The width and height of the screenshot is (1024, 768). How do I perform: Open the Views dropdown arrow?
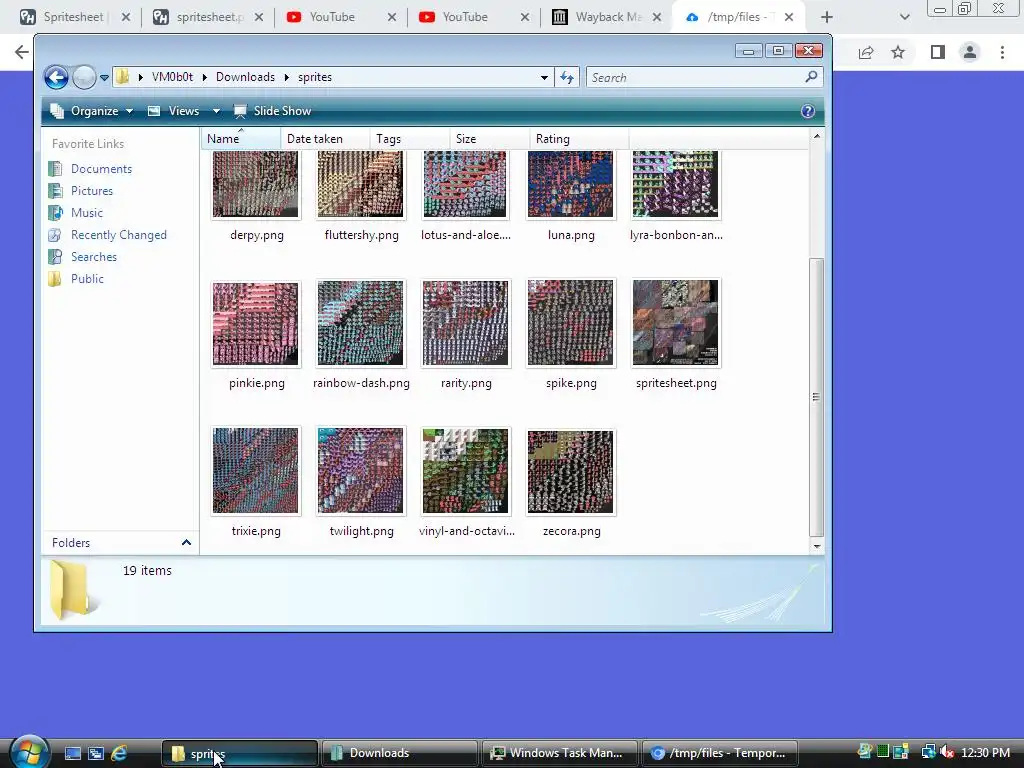click(216, 111)
